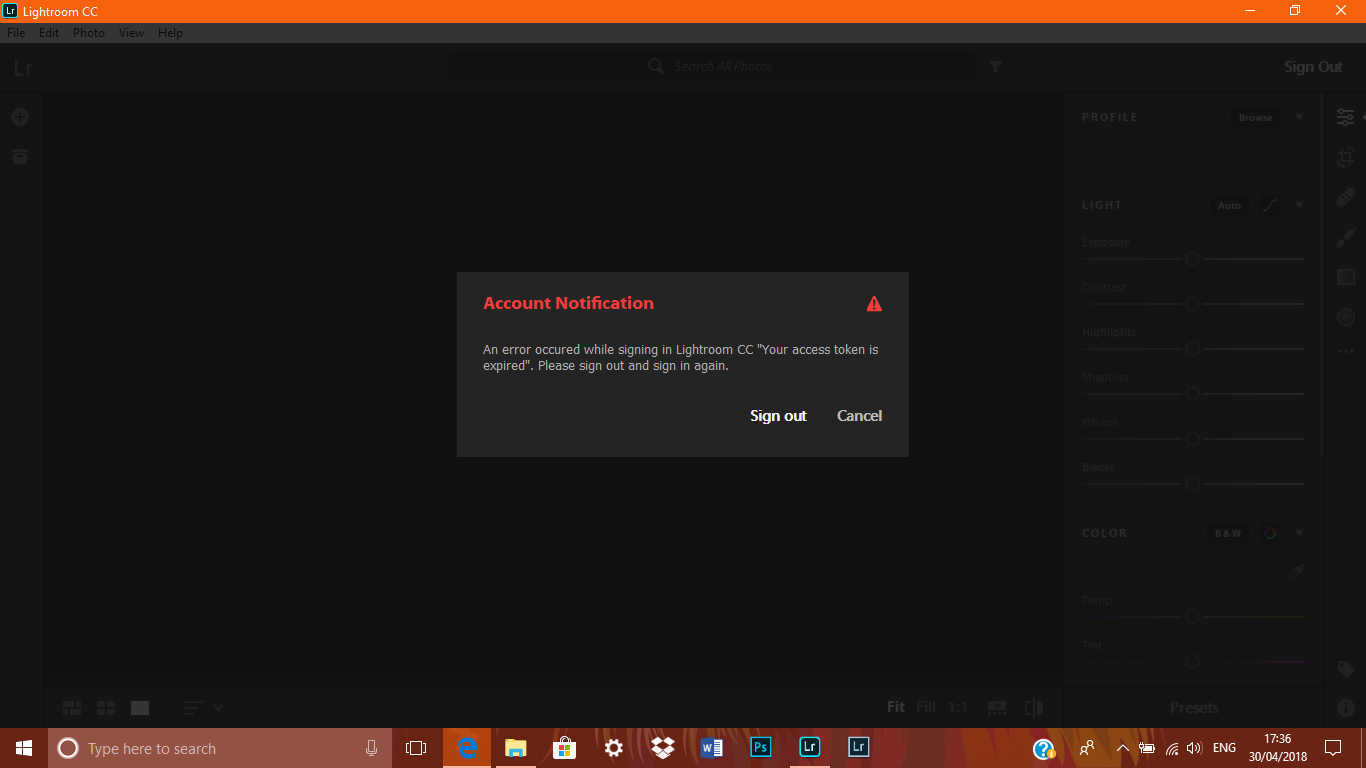
Task: Toggle the Tone Curve button
Action: [x=1270, y=205]
